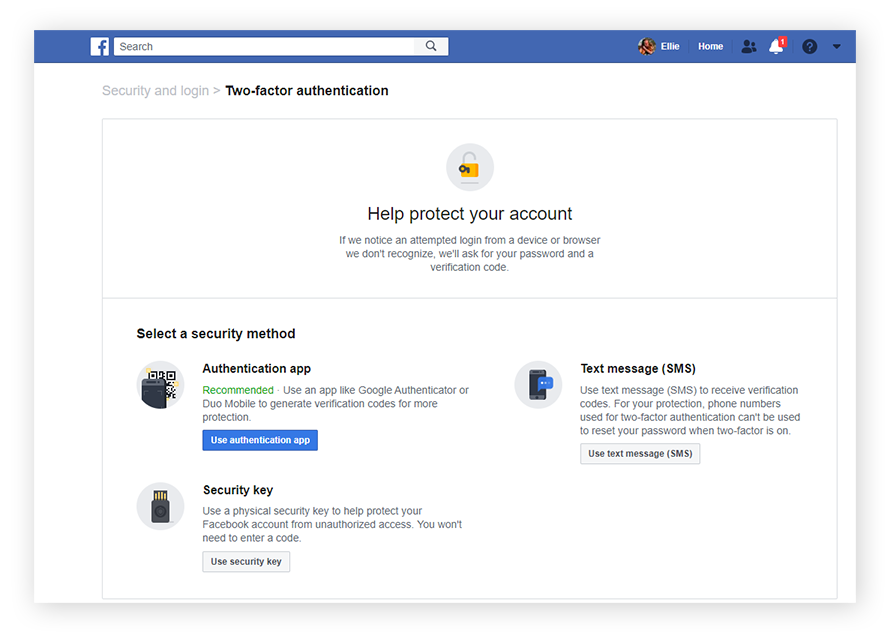Click the Use security key button
The width and height of the screenshot is (890, 636).
pos(246,561)
